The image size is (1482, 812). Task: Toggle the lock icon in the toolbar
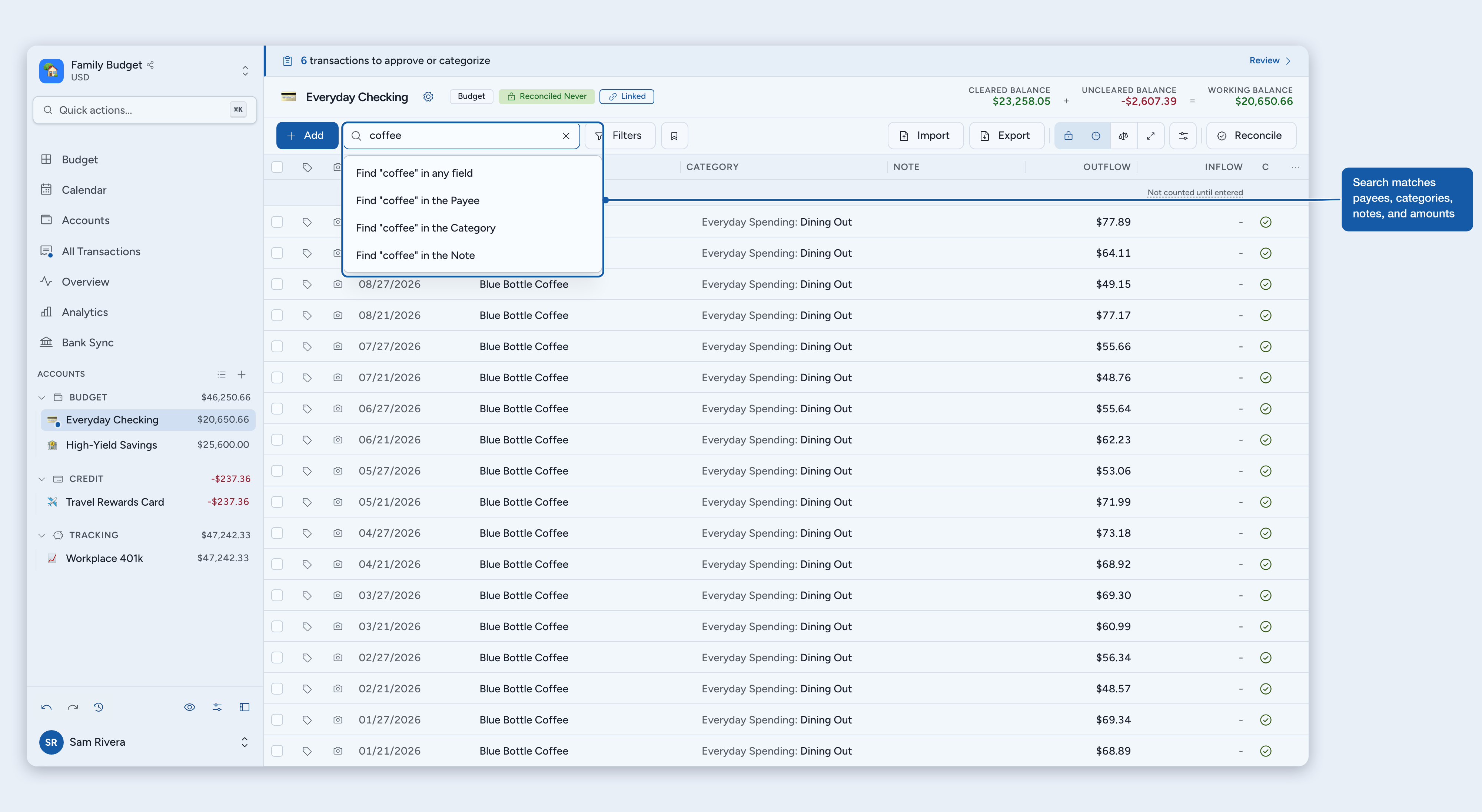pos(1069,136)
